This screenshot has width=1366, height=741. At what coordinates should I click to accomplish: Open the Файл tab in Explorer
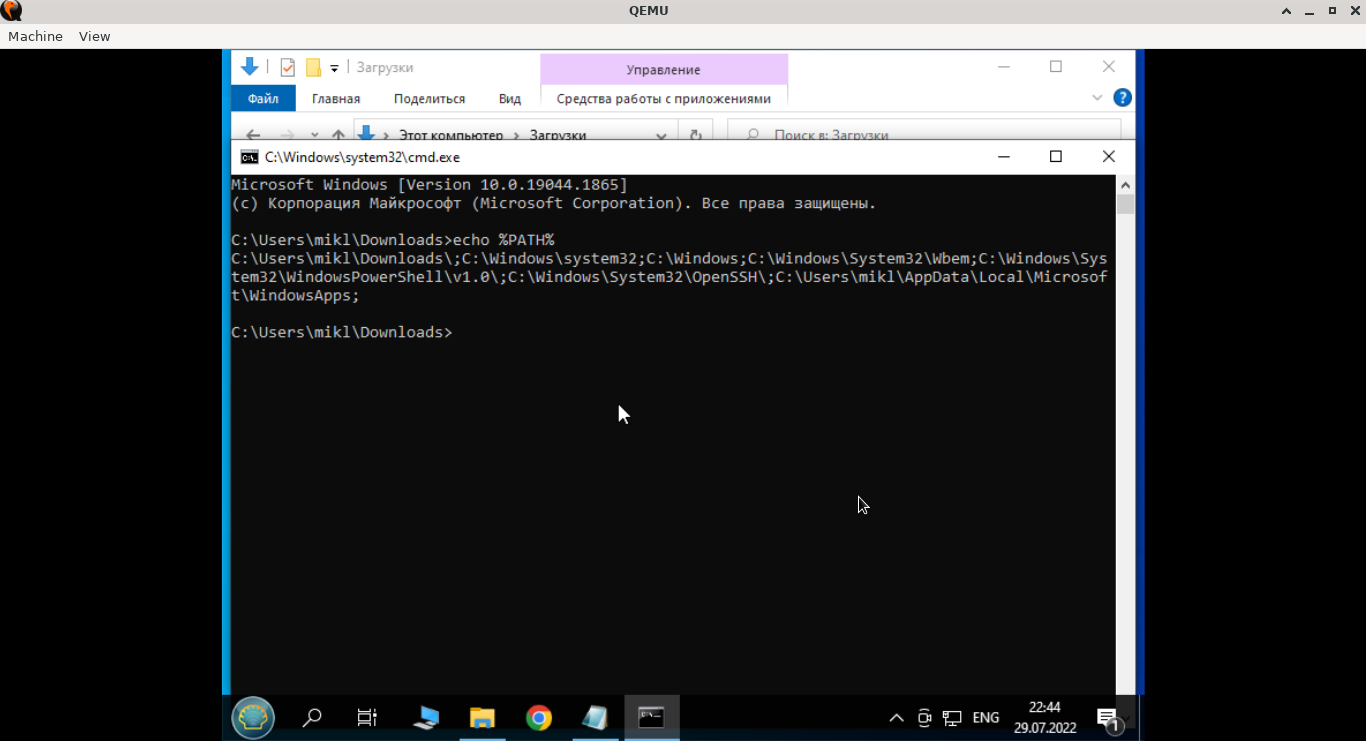tap(263, 99)
